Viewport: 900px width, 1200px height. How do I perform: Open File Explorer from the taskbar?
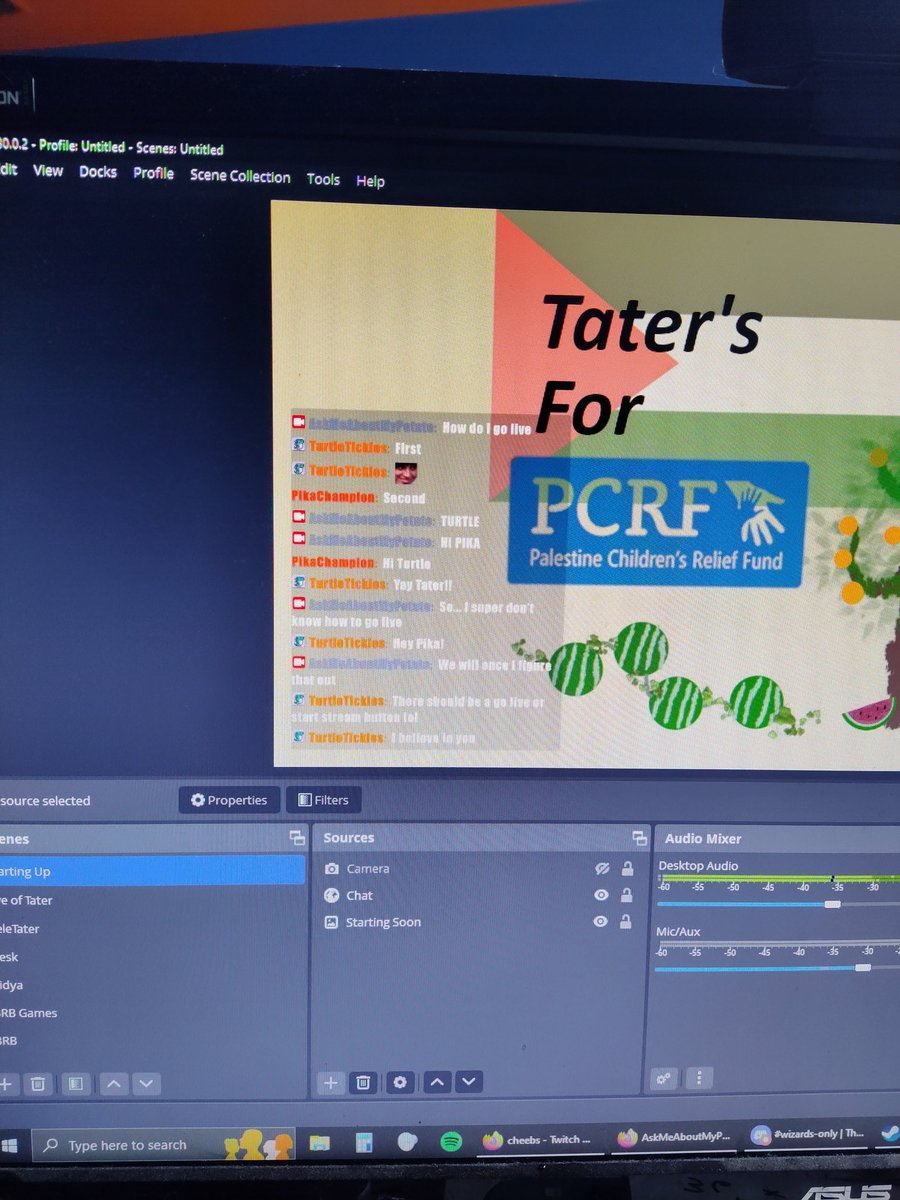[x=320, y=1141]
